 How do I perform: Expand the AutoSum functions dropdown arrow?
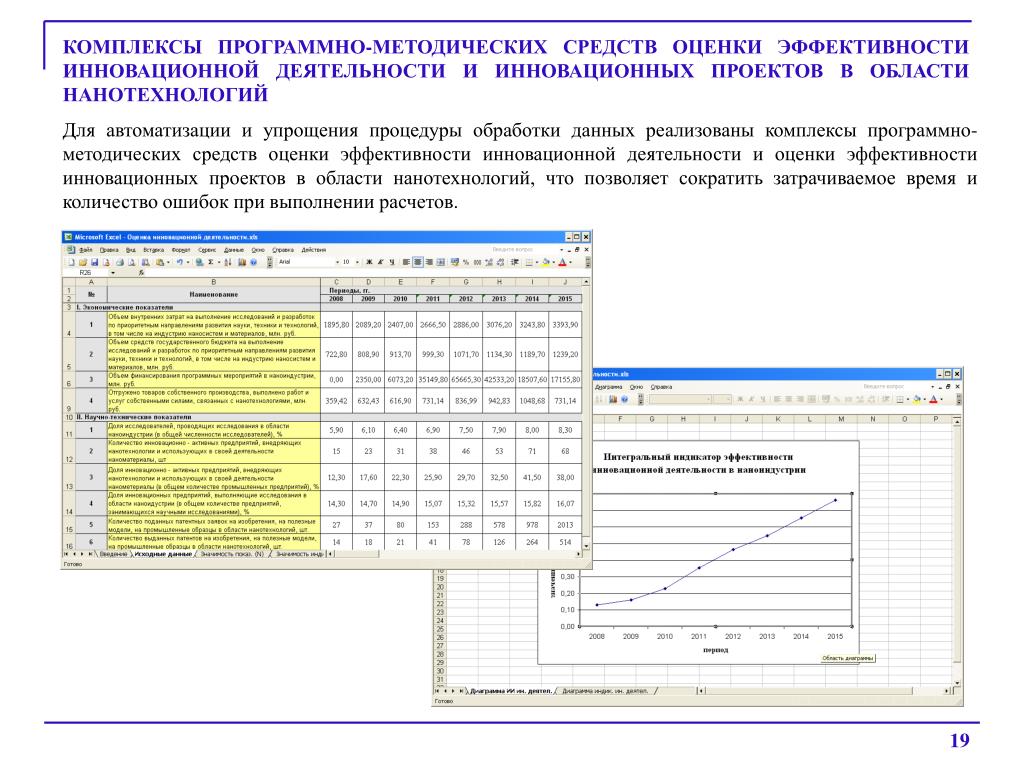pos(219,262)
